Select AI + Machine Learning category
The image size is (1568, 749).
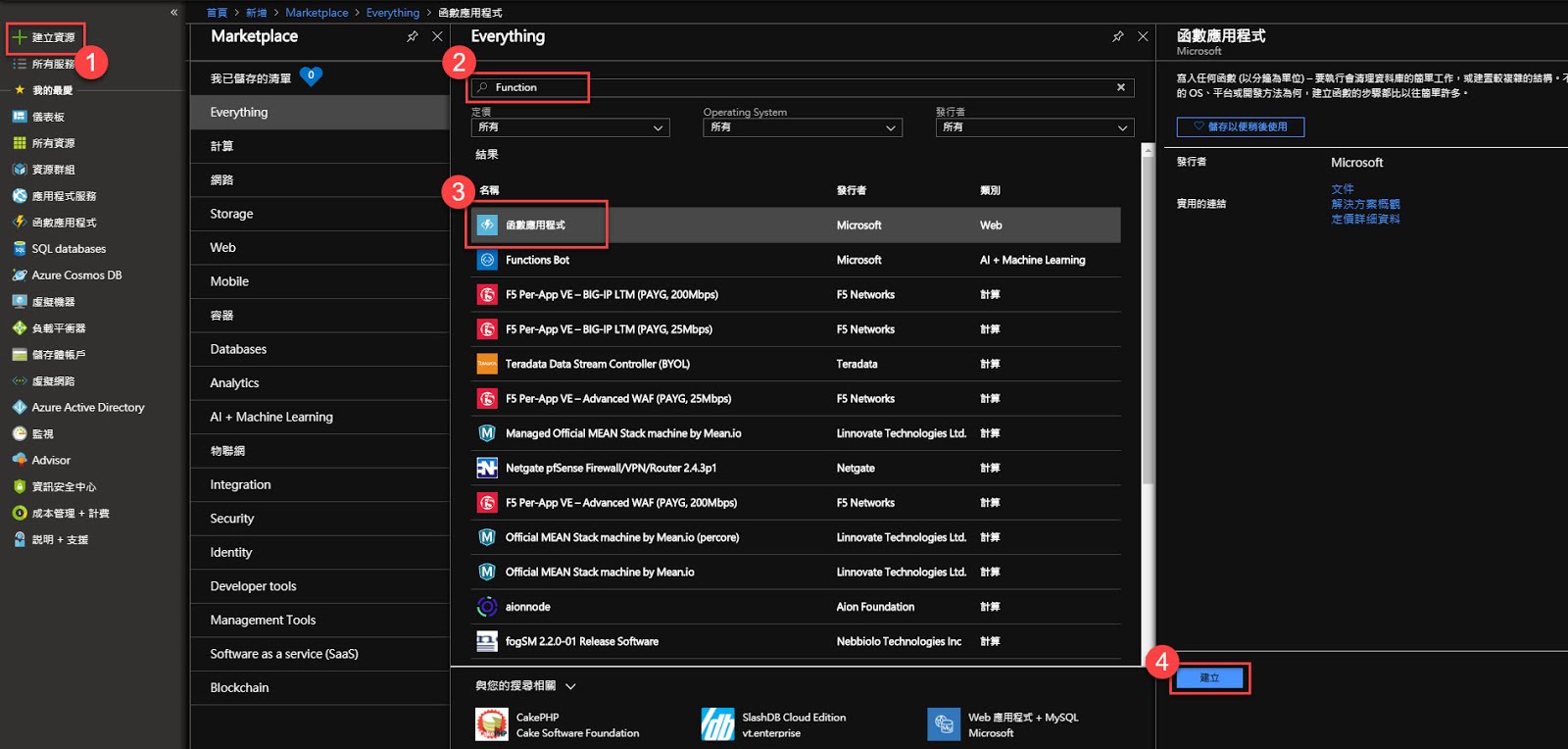[319, 417]
